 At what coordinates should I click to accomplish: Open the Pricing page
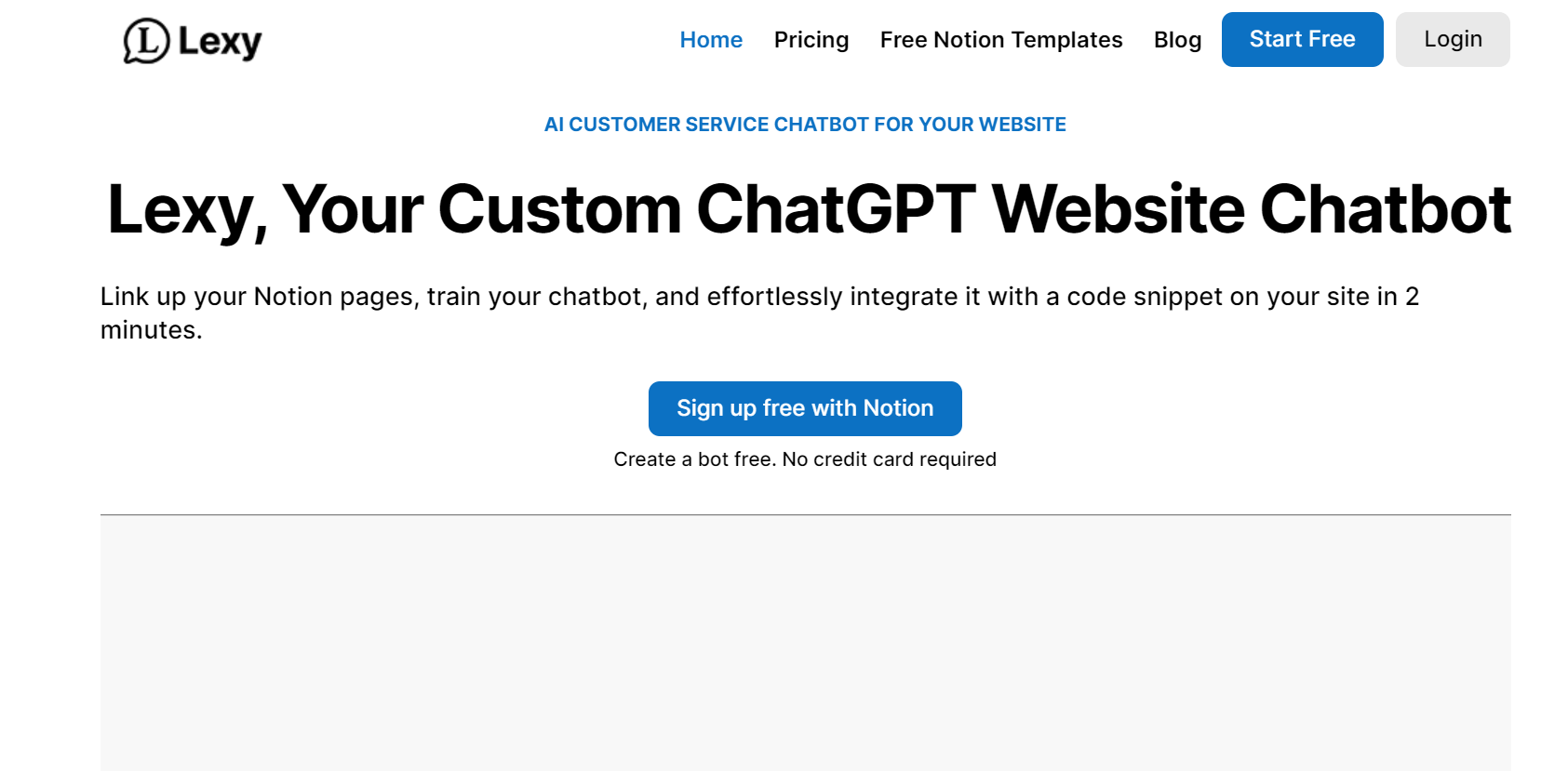(x=811, y=40)
